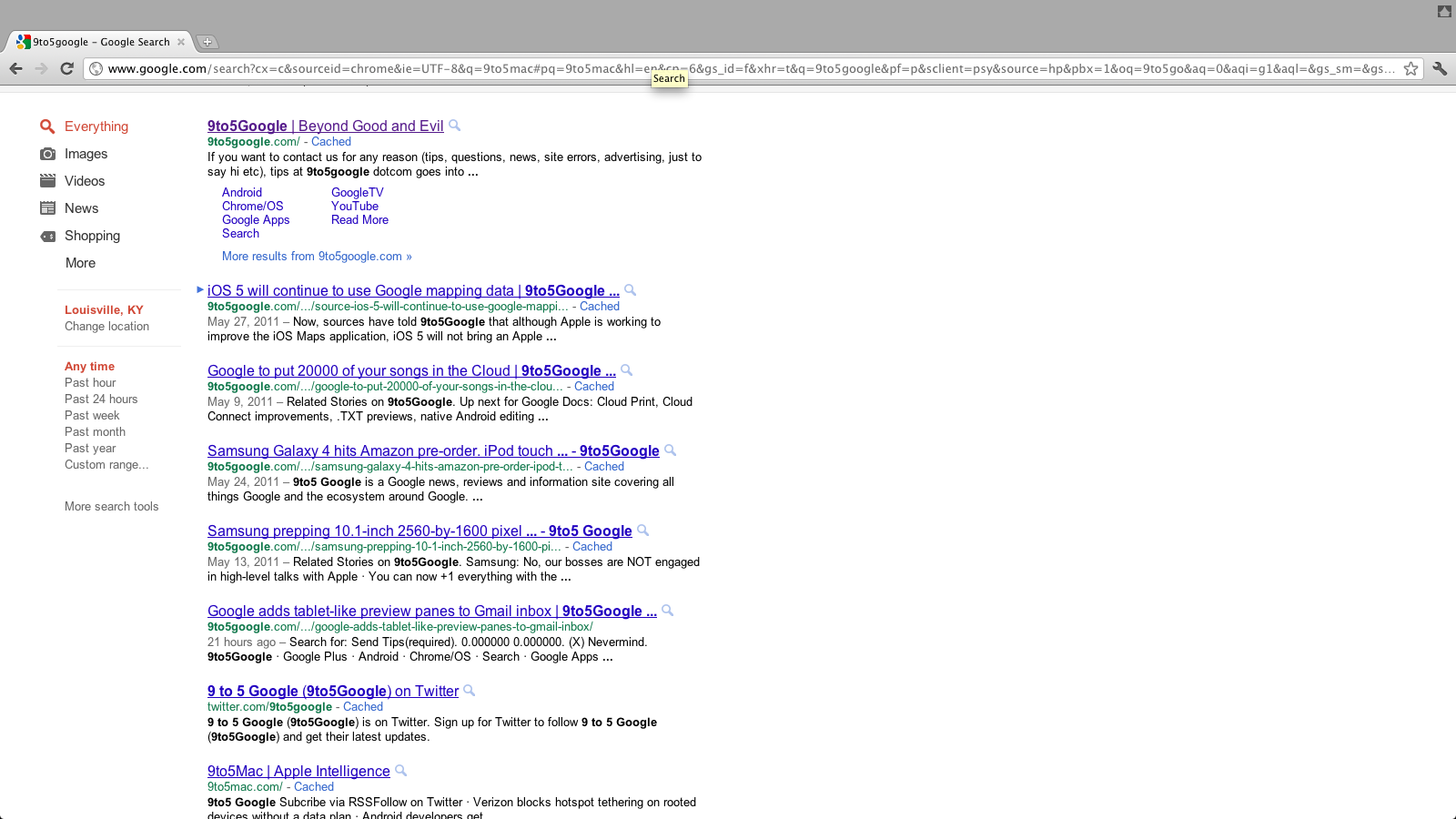Select the Images search category
1456x819 pixels.
click(86, 154)
